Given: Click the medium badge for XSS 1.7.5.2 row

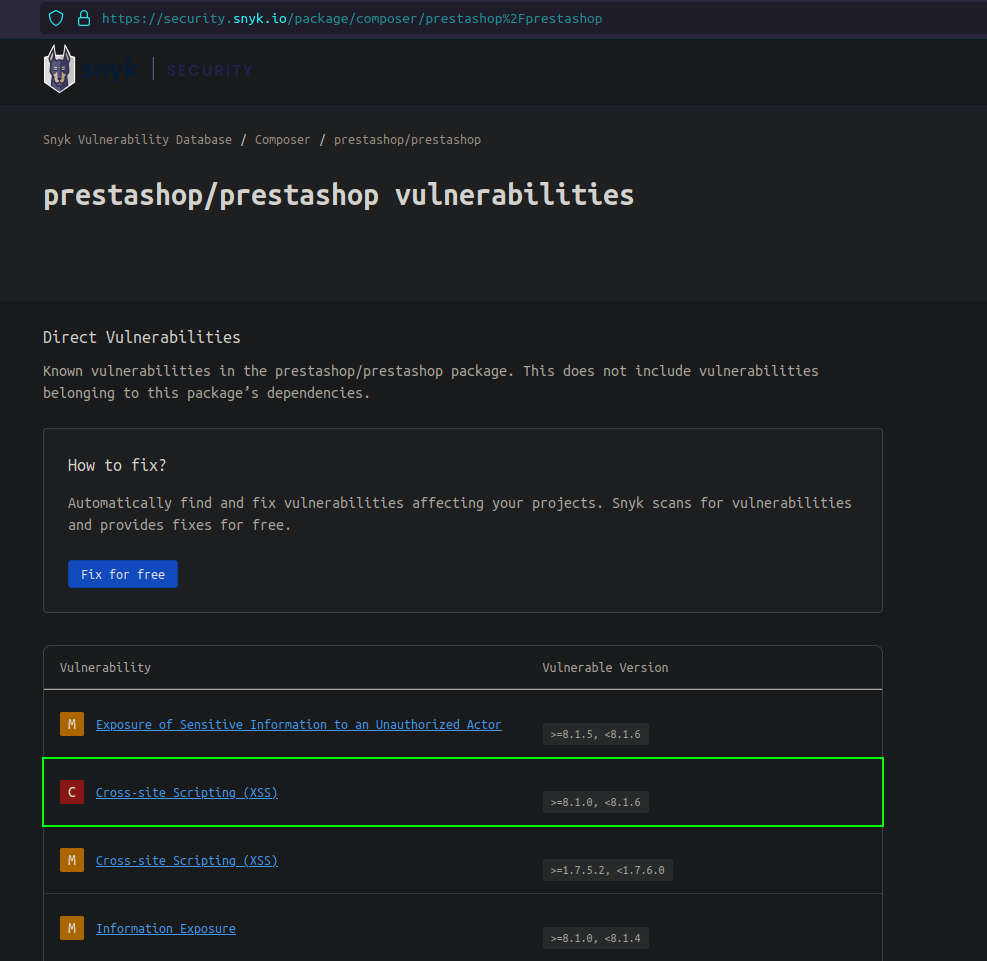Looking at the screenshot, I should coord(71,860).
